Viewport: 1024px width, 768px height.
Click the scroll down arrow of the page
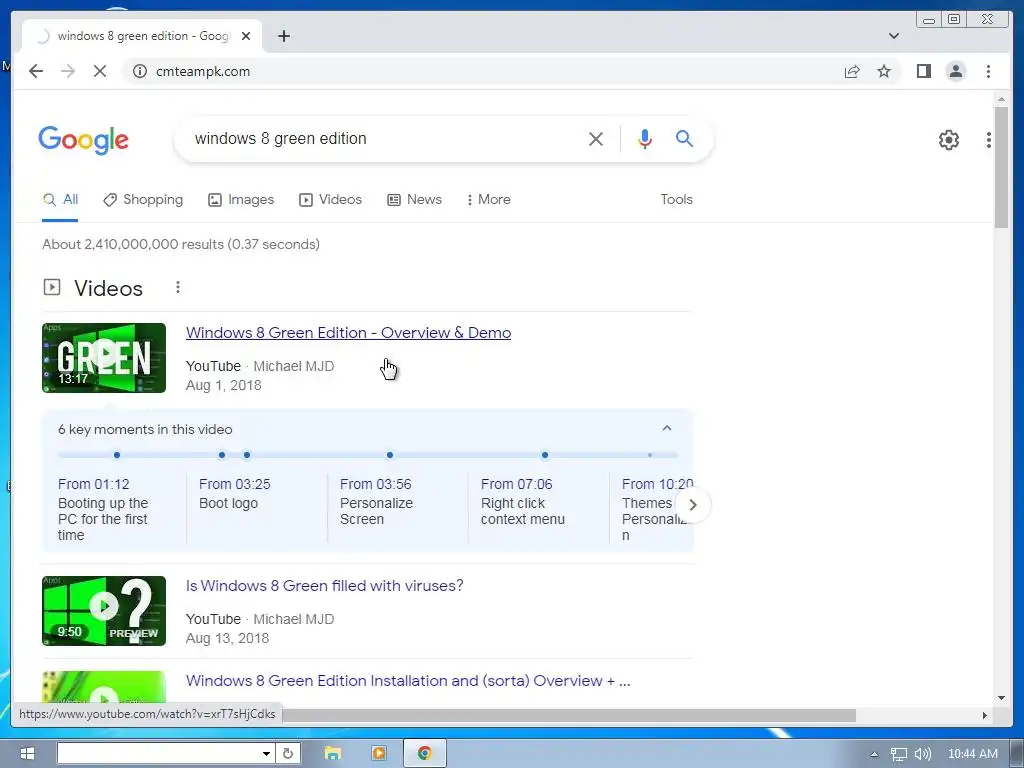pyautogui.click(x=1001, y=698)
